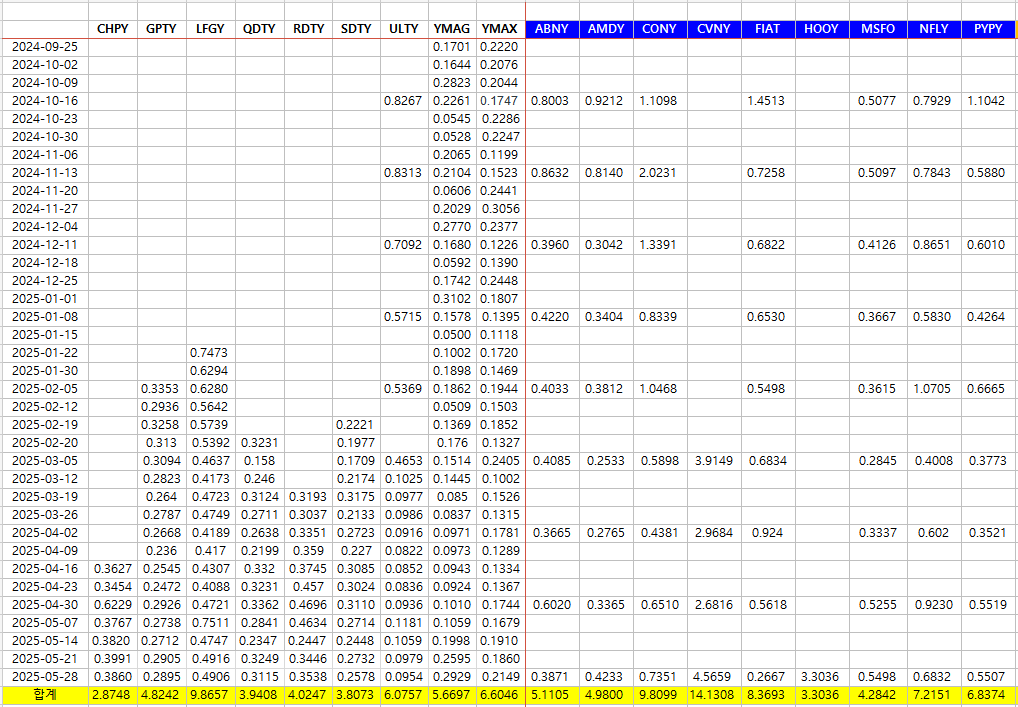The height and width of the screenshot is (707, 1018).
Task: Click the FIAT total 8.3693
Action: pyautogui.click(x=768, y=695)
